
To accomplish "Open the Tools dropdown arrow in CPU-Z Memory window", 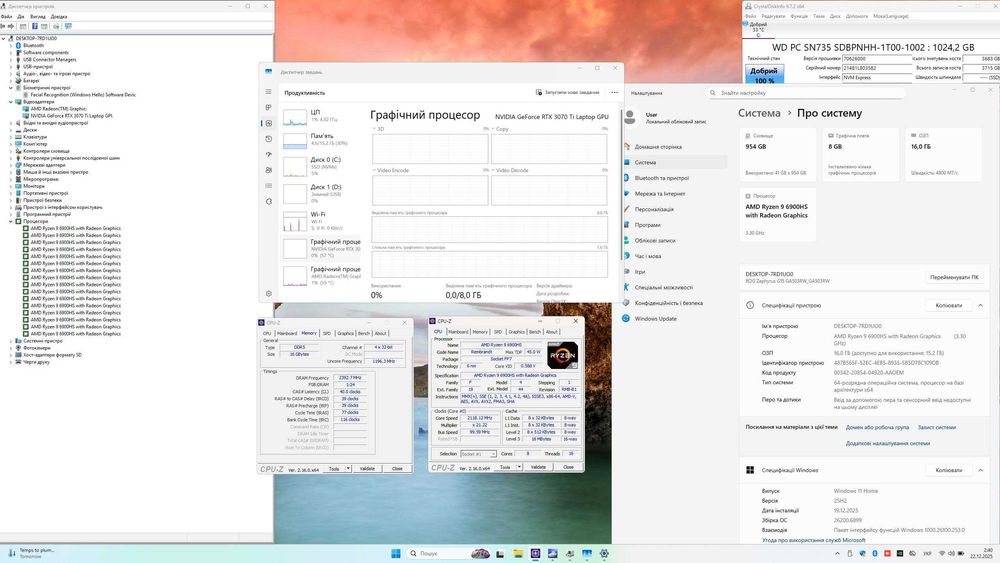I will [347, 468].
